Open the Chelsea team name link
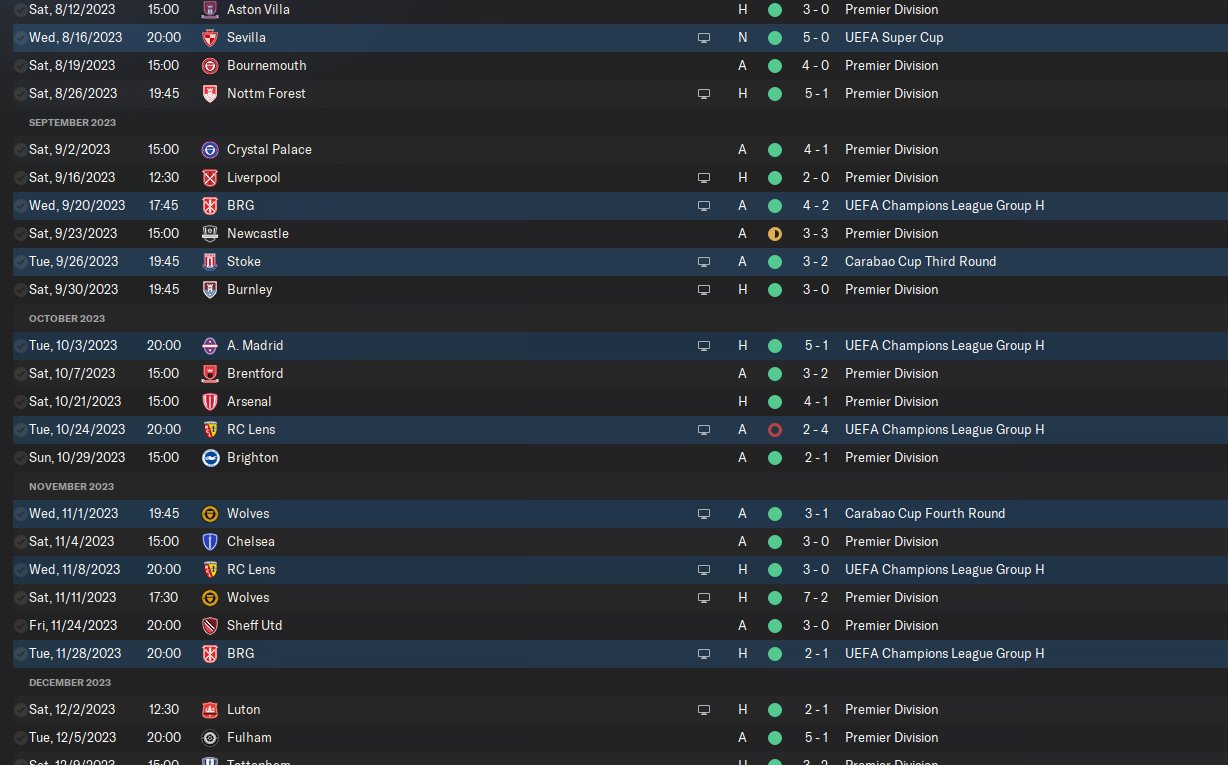The width and height of the screenshot is (1228, 765). pyautogui.click(x=250, y=542)
